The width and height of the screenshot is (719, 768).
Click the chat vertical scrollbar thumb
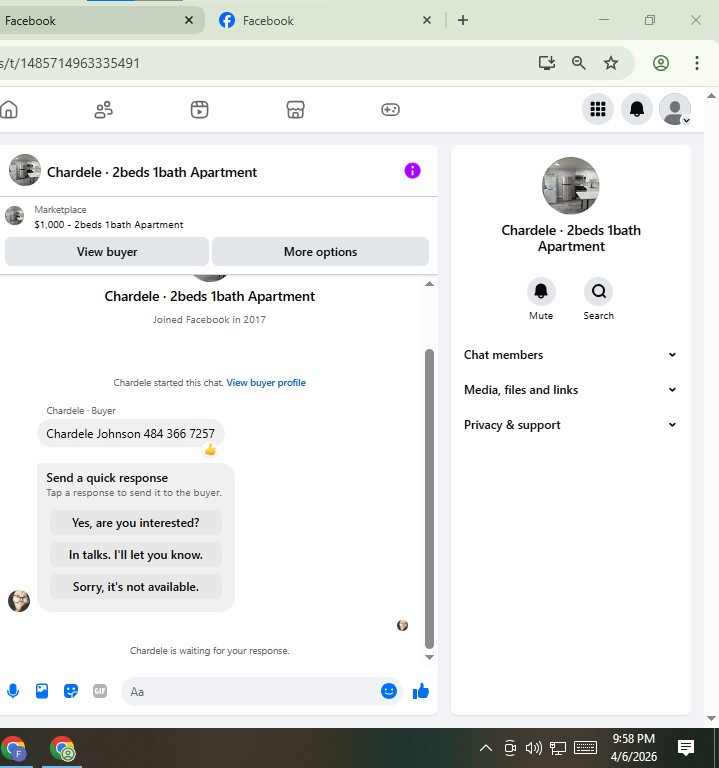pyautogui.click(x=430, y=499)
